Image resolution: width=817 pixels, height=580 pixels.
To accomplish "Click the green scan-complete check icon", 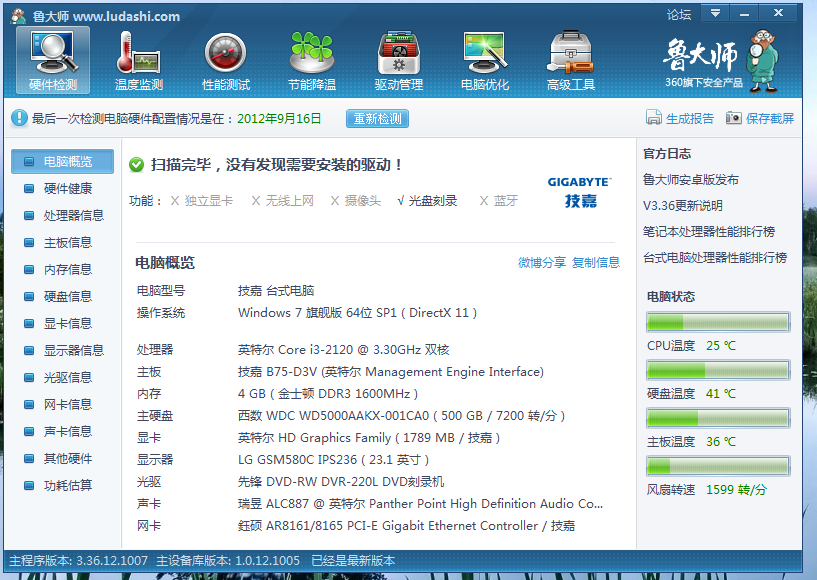I will coord(137,165).
